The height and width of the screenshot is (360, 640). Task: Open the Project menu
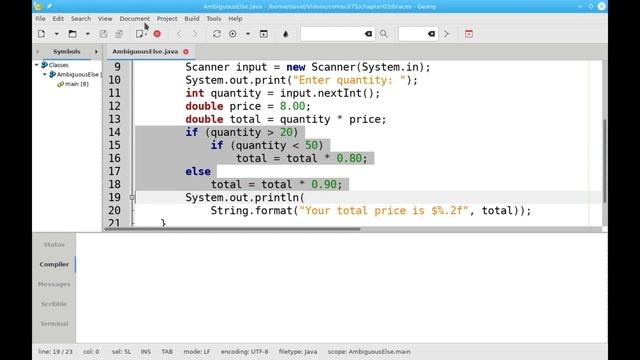tap(167, 18)
